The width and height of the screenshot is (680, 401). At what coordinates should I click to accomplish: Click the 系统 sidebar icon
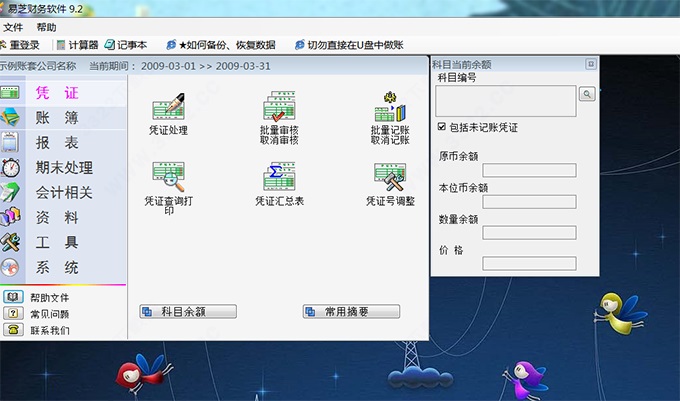[10, 267]
